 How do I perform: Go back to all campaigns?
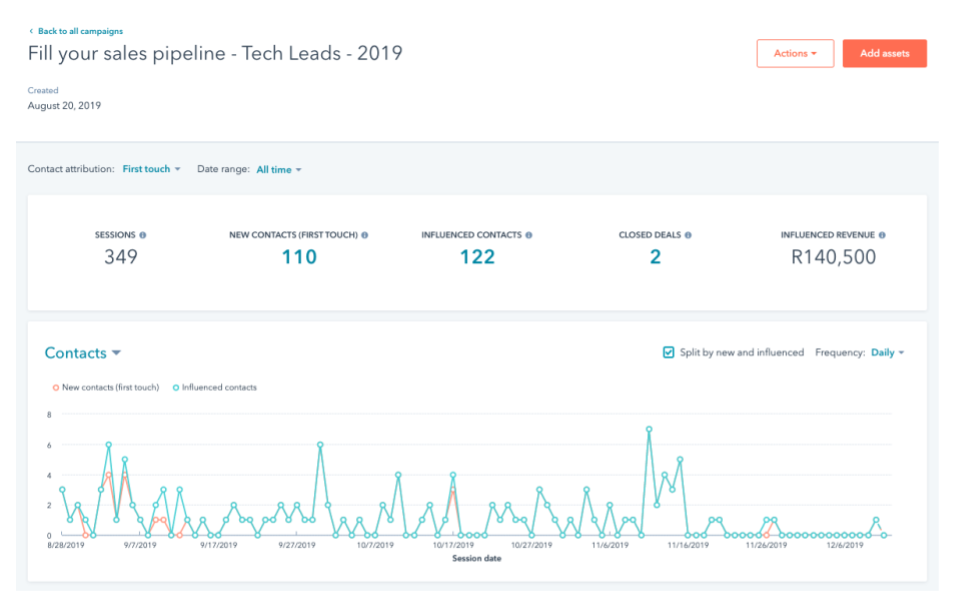pyautogui.click(x=80, y=31)
